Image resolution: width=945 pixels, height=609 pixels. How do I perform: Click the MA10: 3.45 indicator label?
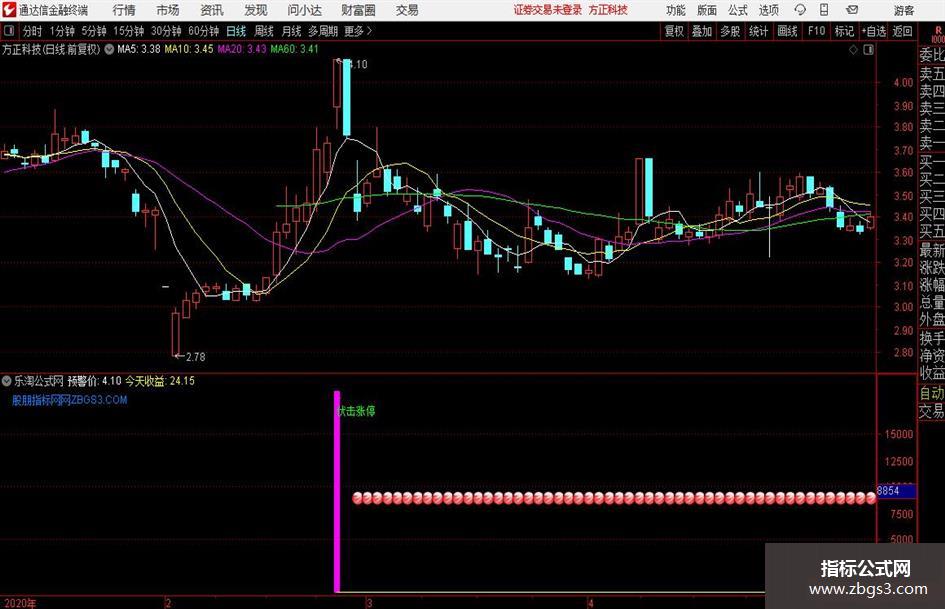pyautogui.click(x=189, y=49)
